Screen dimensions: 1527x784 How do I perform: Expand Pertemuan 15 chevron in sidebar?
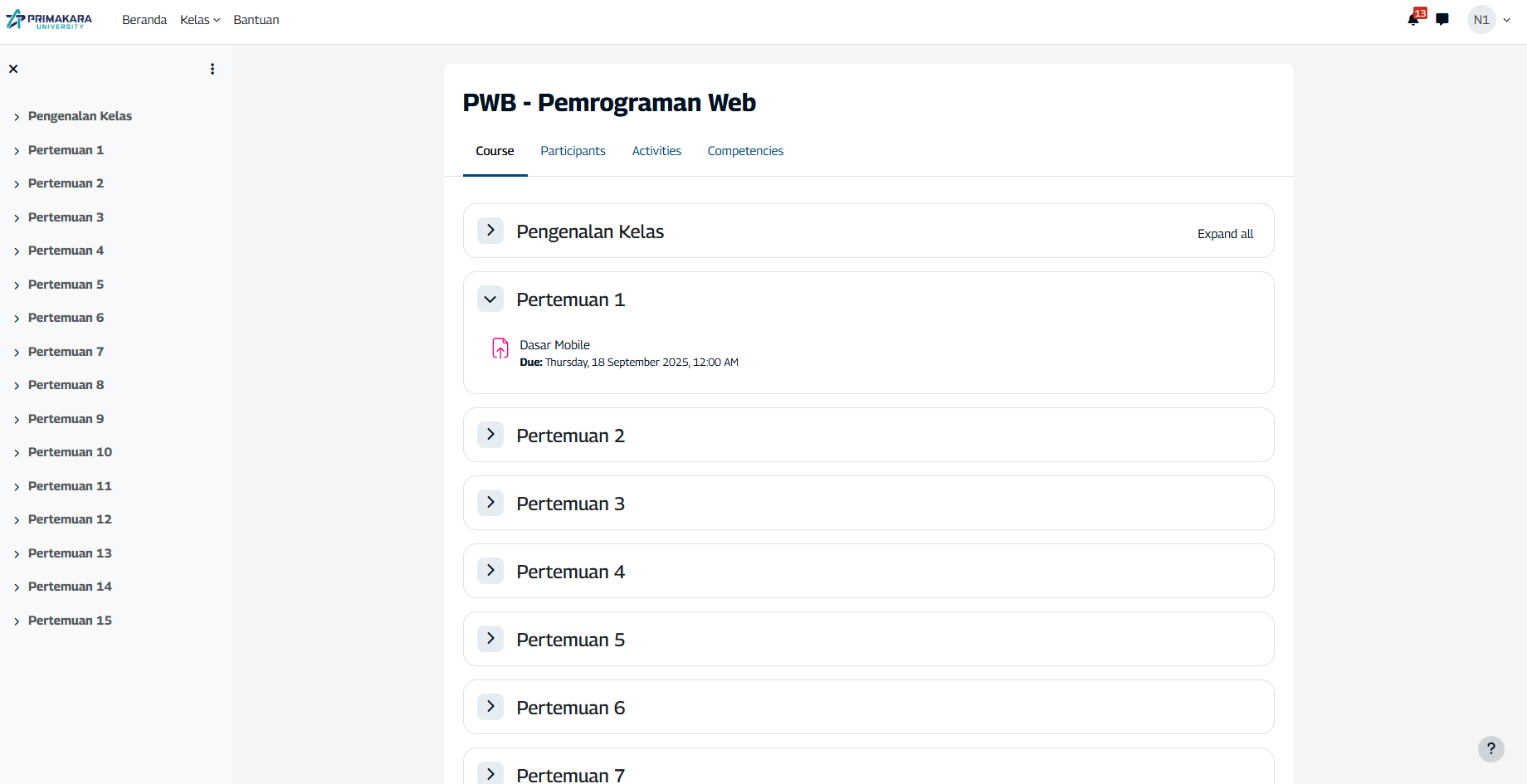click(x=17, y=621)
